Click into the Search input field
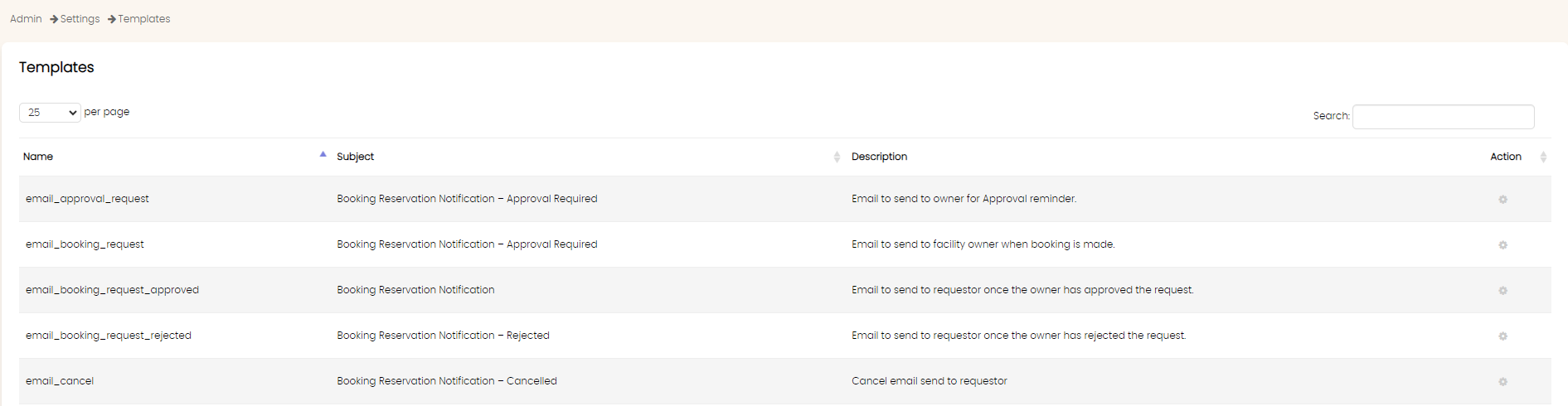Image resolution: width=1568 pixels, height=406 pixels. (x=1443, y=117)
